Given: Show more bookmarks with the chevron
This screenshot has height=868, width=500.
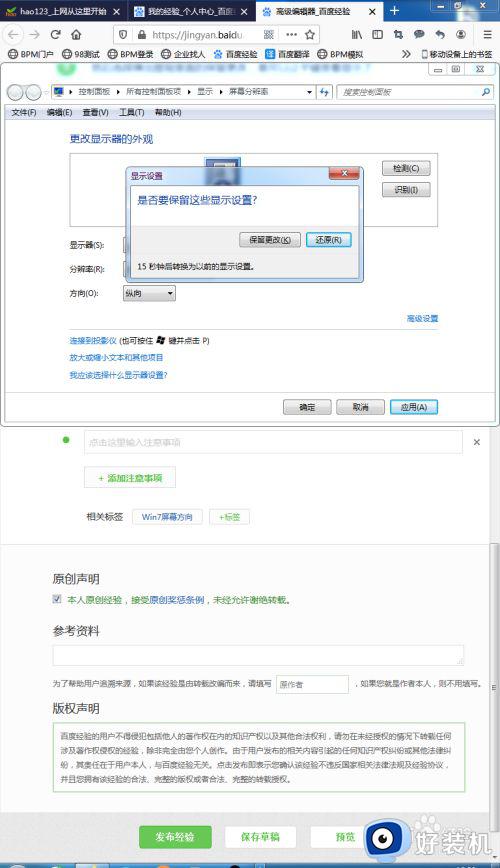Looking at the screenshot, I should 406,54.
